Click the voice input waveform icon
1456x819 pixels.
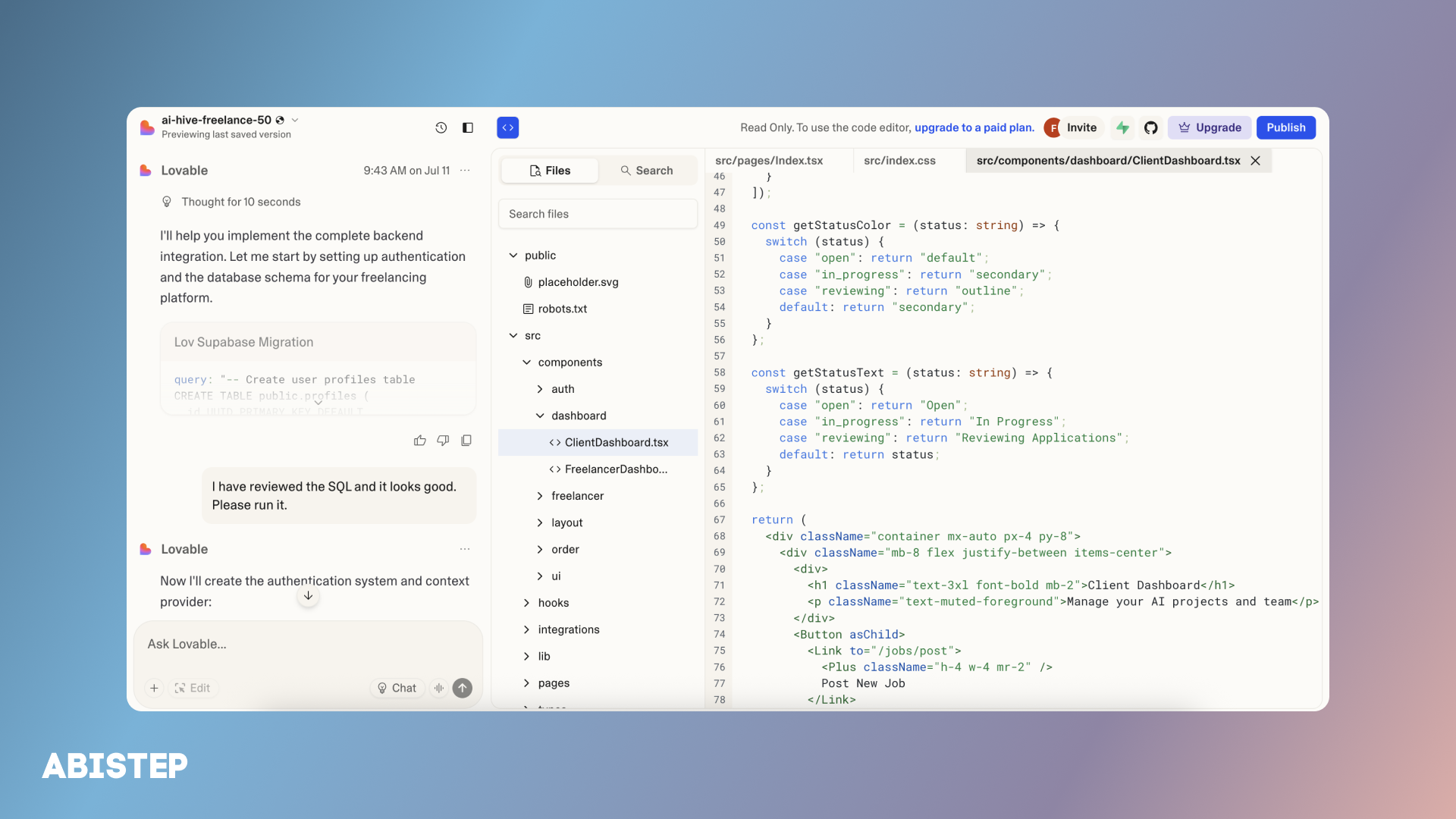click(439, 688)
